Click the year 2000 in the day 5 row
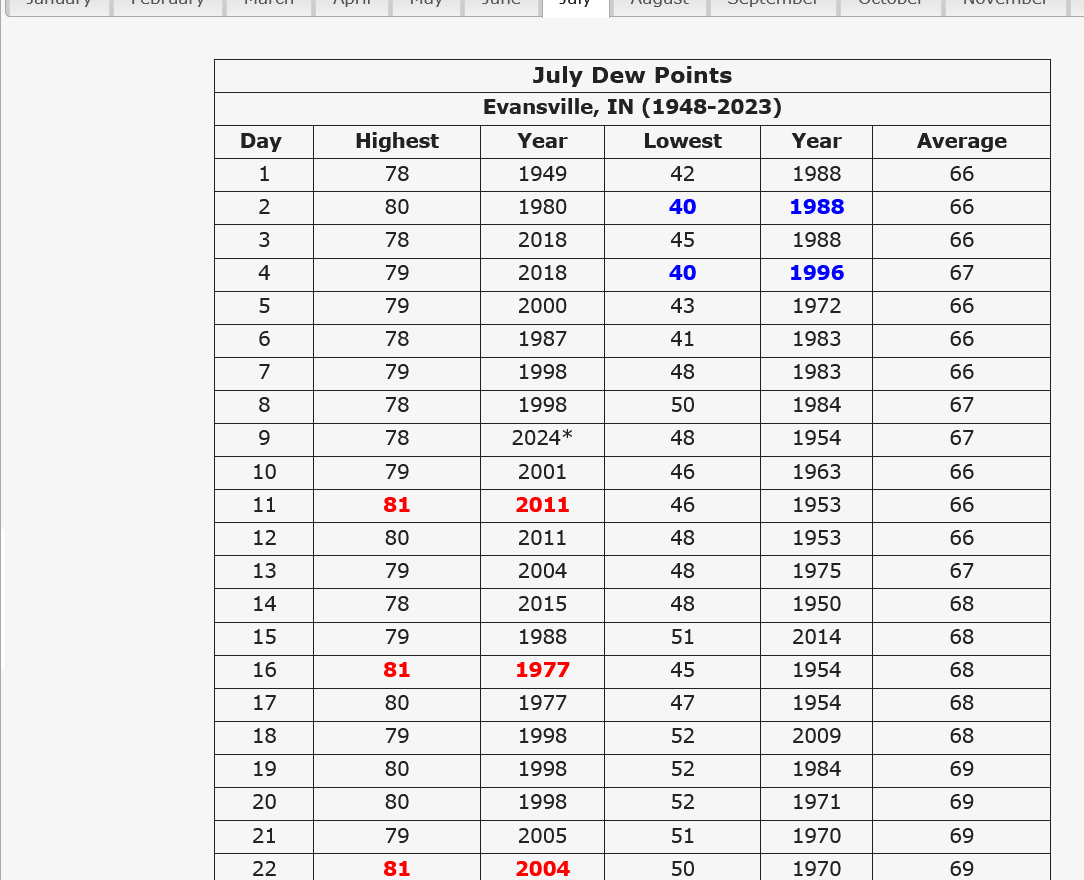The image size is (1084, 880). [x=542, y=306]
